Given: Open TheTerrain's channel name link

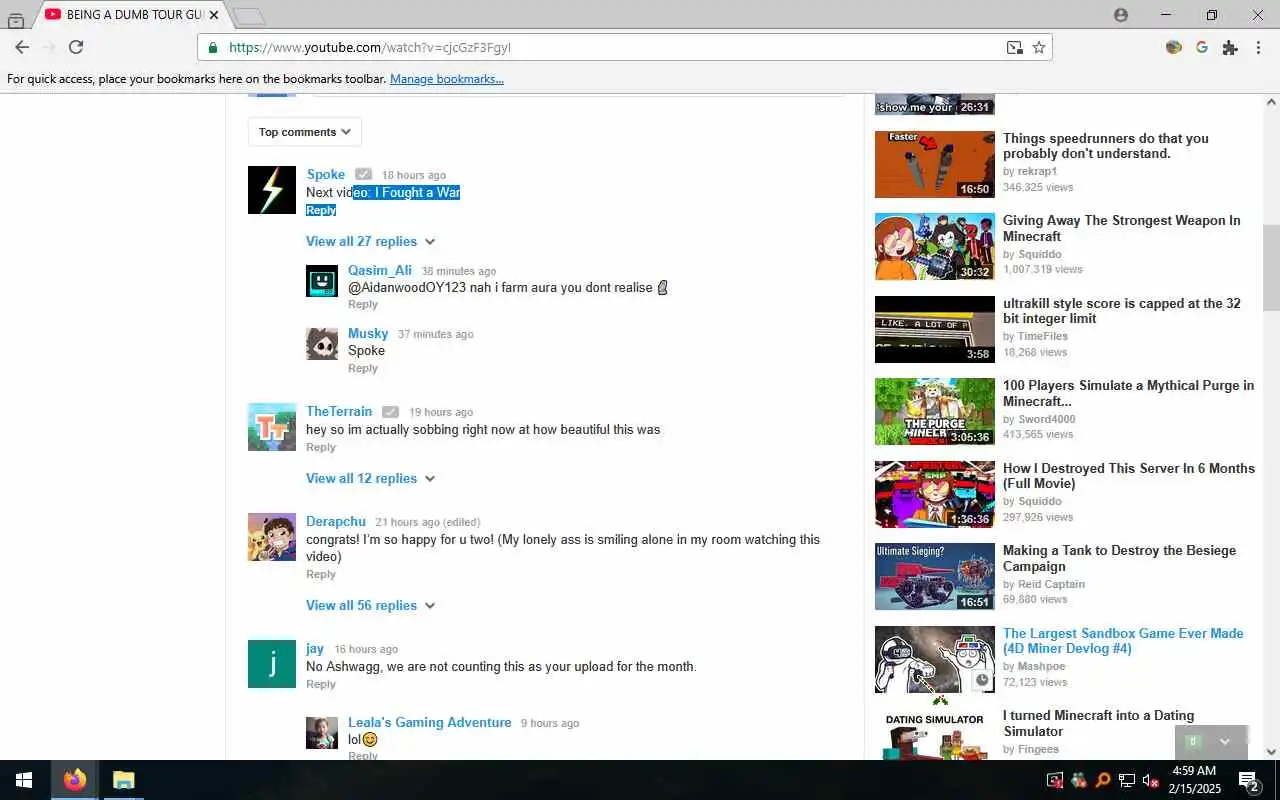Looking at the screenshot, I should [339, 411].
